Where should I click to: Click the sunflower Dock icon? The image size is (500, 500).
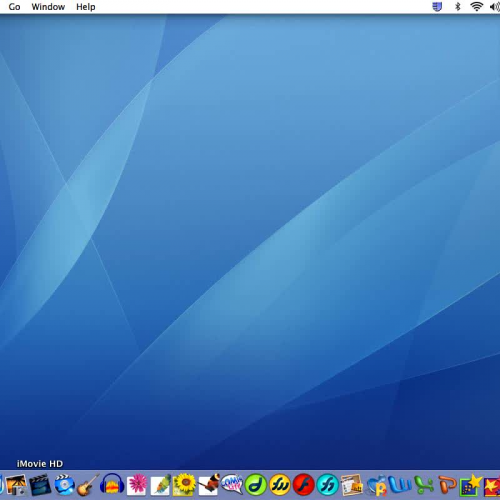coord(185,485)
